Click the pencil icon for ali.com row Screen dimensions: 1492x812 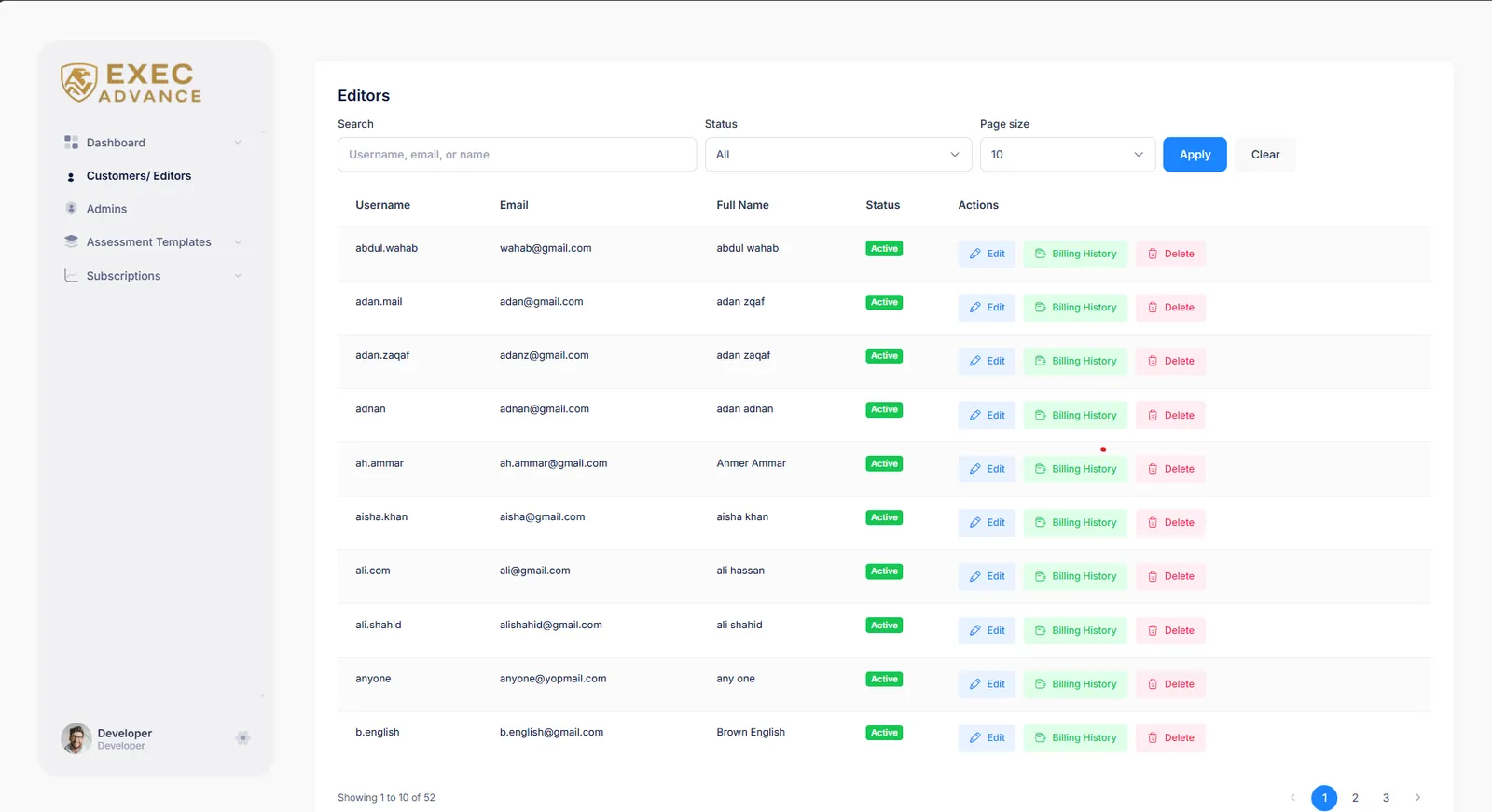[x=975, y=576]
